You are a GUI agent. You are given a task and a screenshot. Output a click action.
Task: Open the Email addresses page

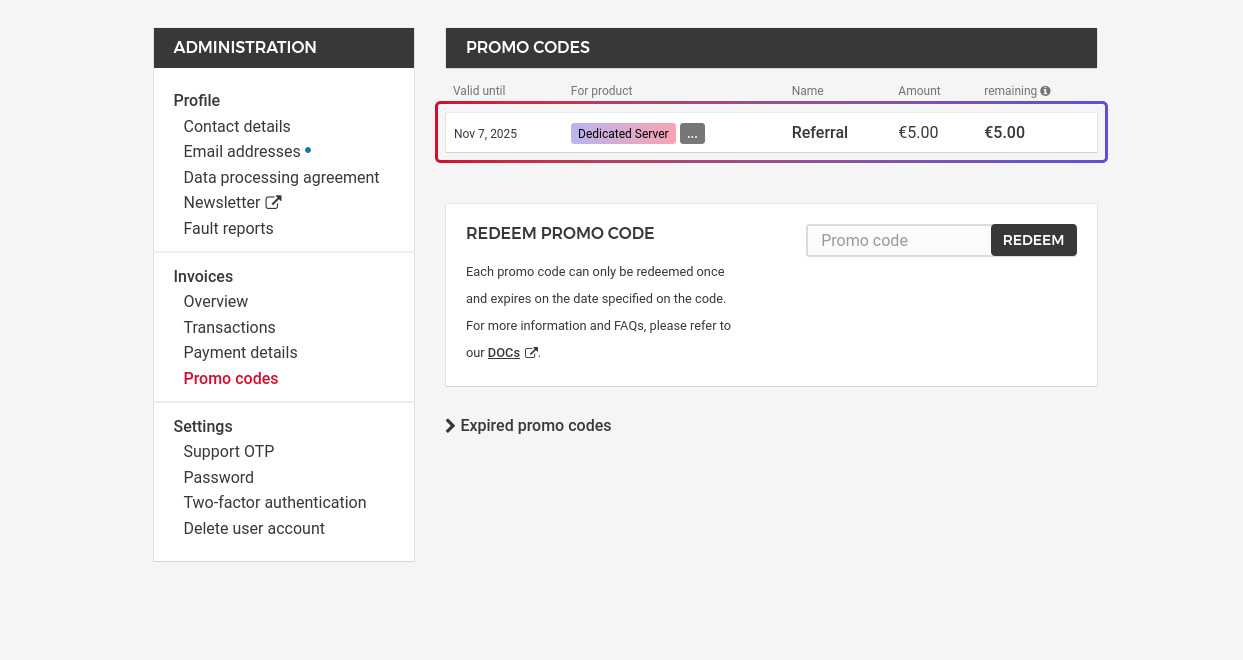pyautogui.click(x=241, y=151)
